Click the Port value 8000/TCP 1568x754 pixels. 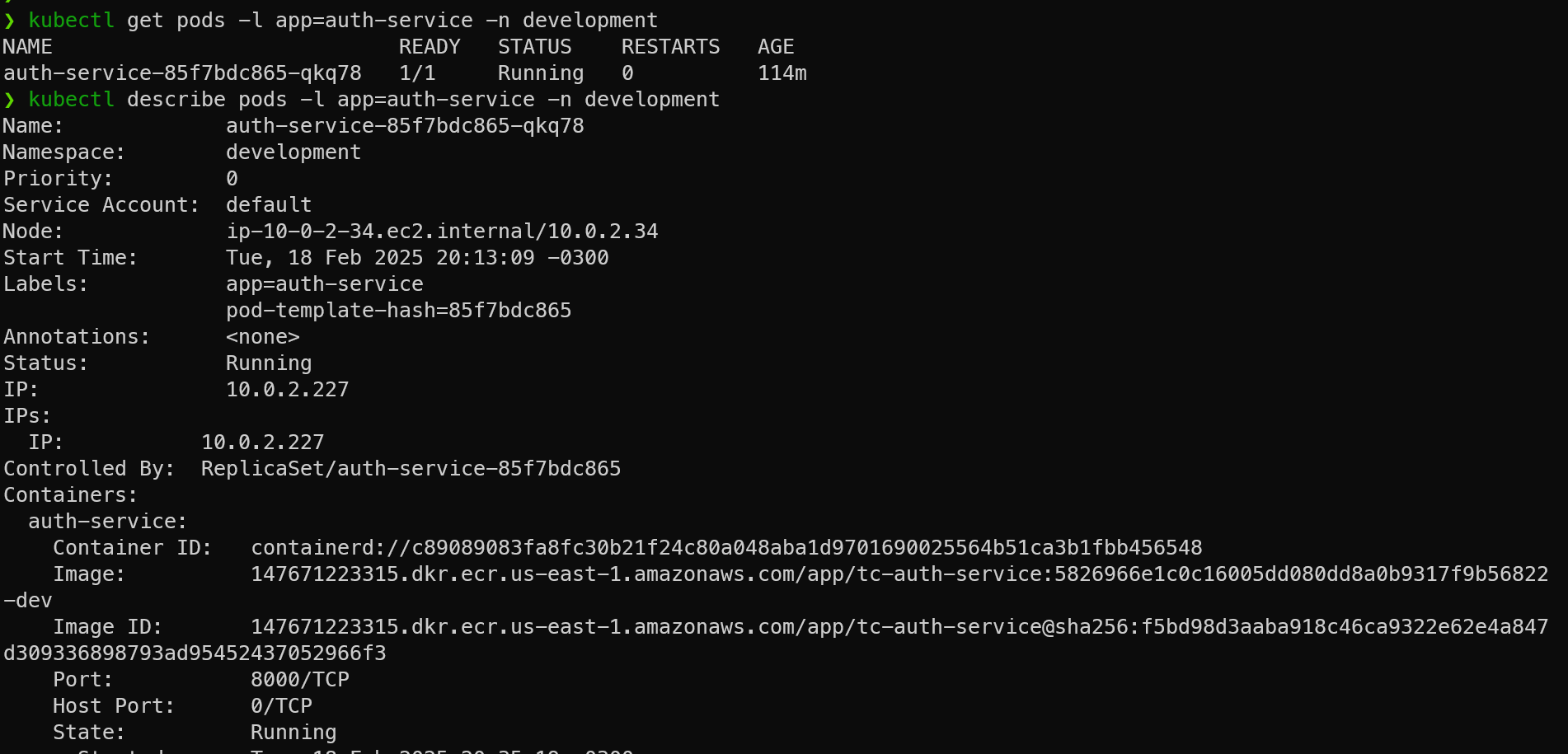point(300,680)
